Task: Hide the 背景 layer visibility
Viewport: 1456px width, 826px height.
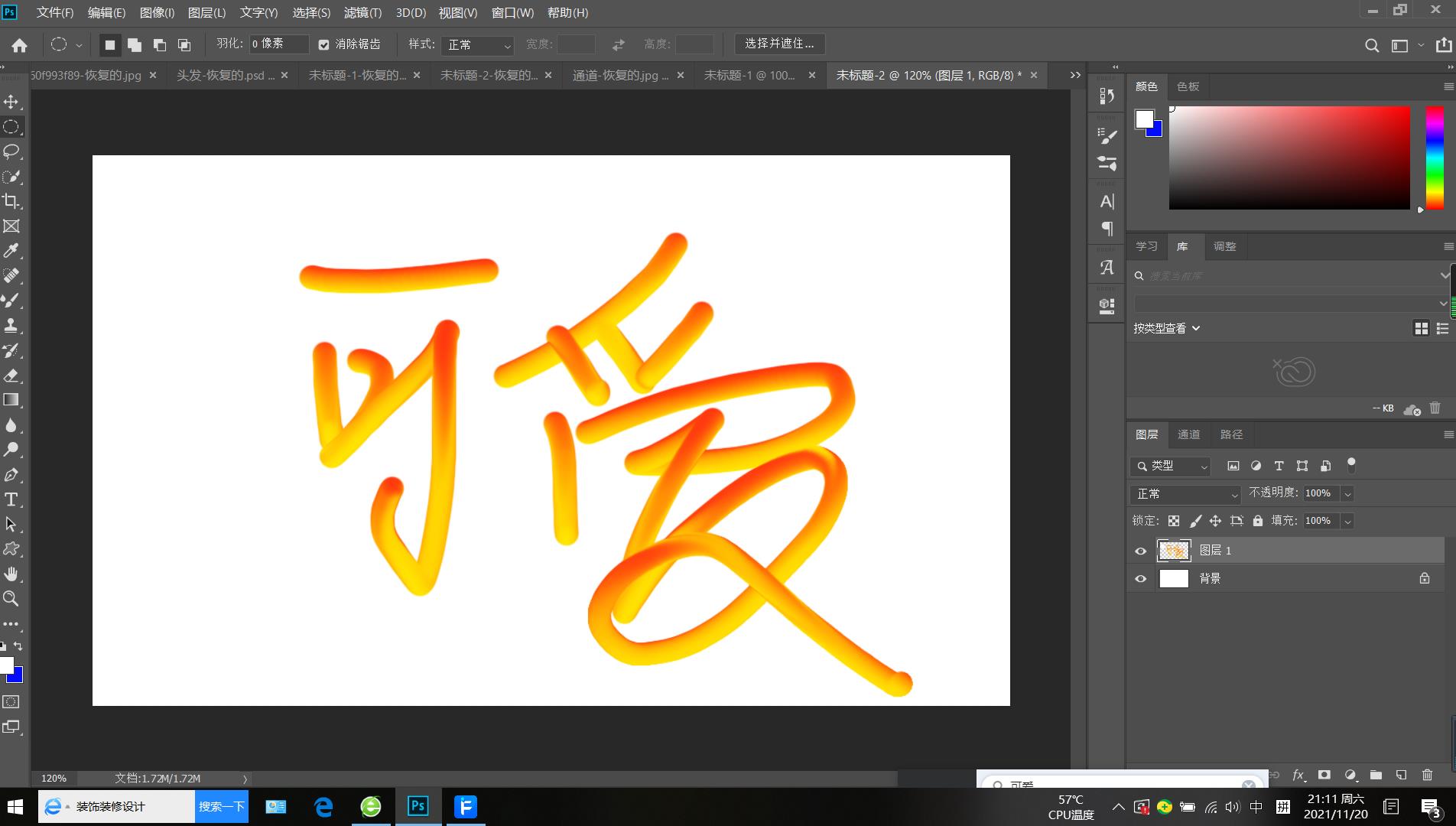Action: coord(1140,579)
